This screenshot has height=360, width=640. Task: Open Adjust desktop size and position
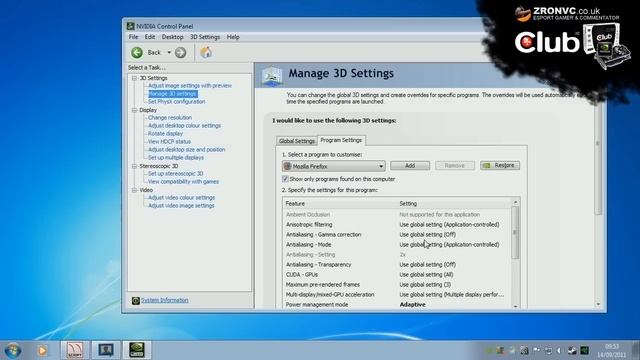(187, 149)
